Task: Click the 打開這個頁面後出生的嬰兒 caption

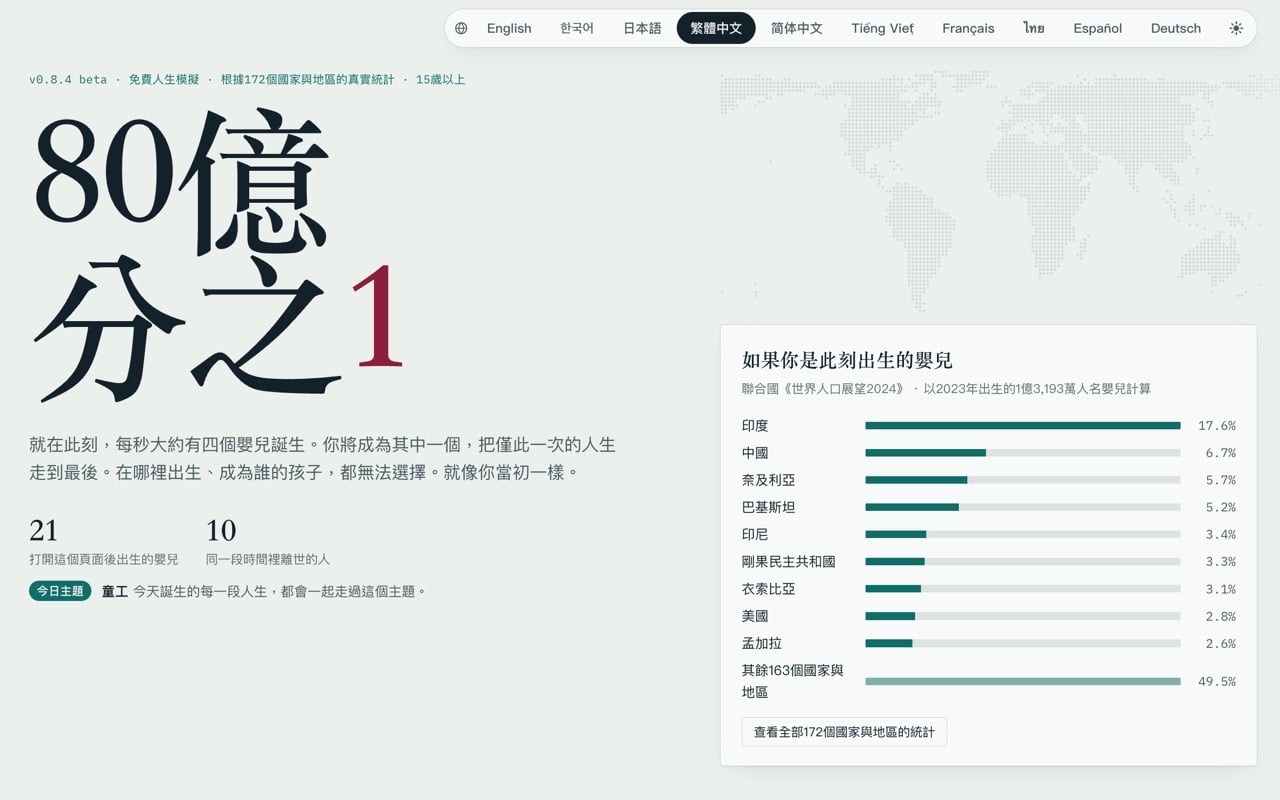Action: (104, 559)
